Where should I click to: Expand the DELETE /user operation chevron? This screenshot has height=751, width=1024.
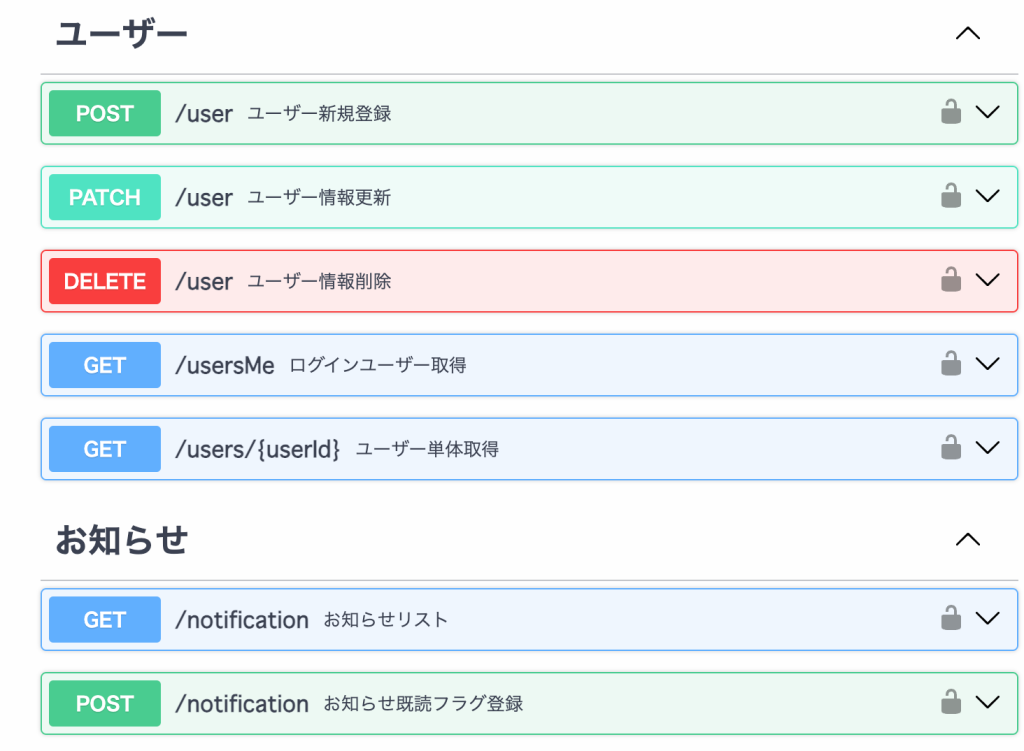(988, 280)
